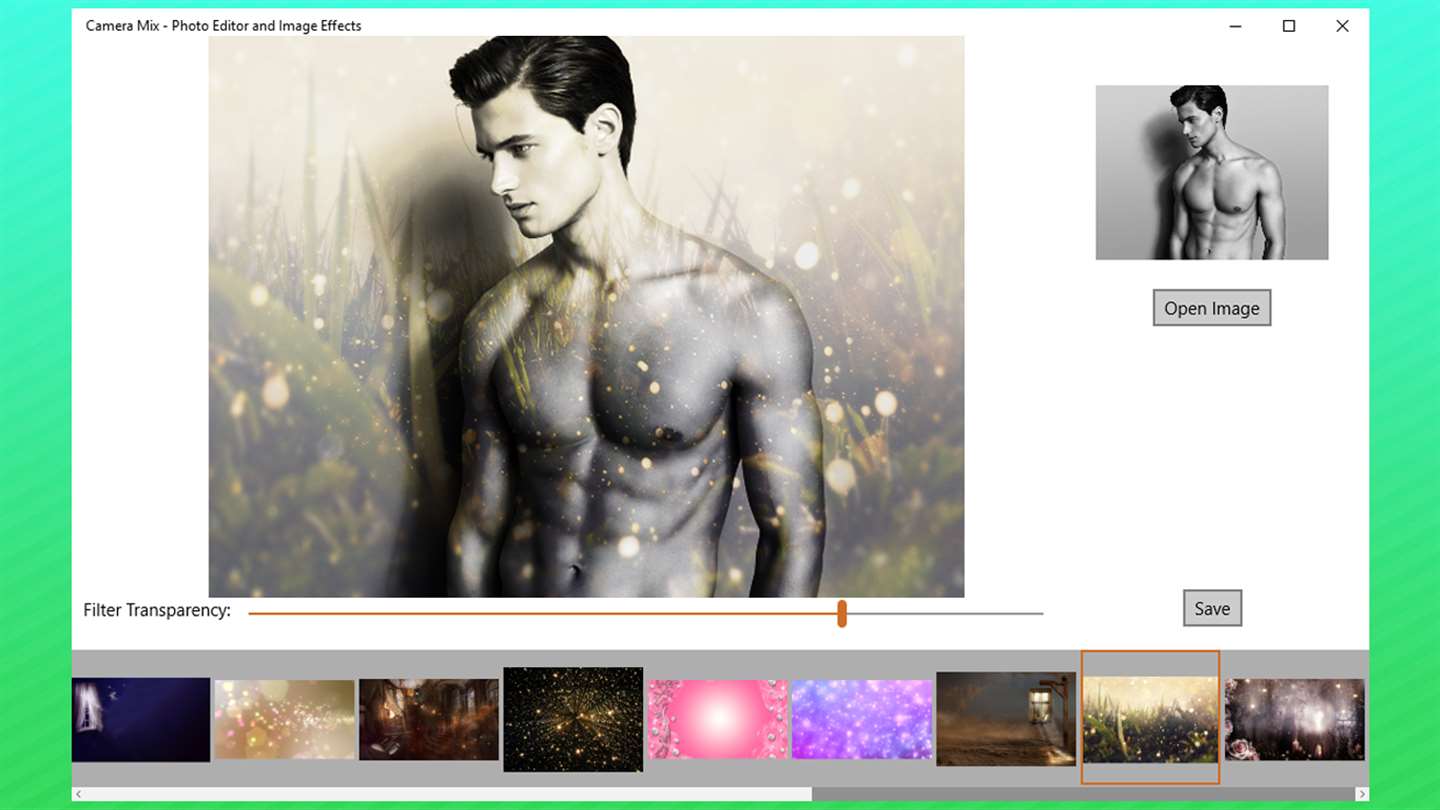The image size is (1440, 810).
Task: Minimize the Camera Mix window
Action: pyautogui.click(x=1236, y=26)
